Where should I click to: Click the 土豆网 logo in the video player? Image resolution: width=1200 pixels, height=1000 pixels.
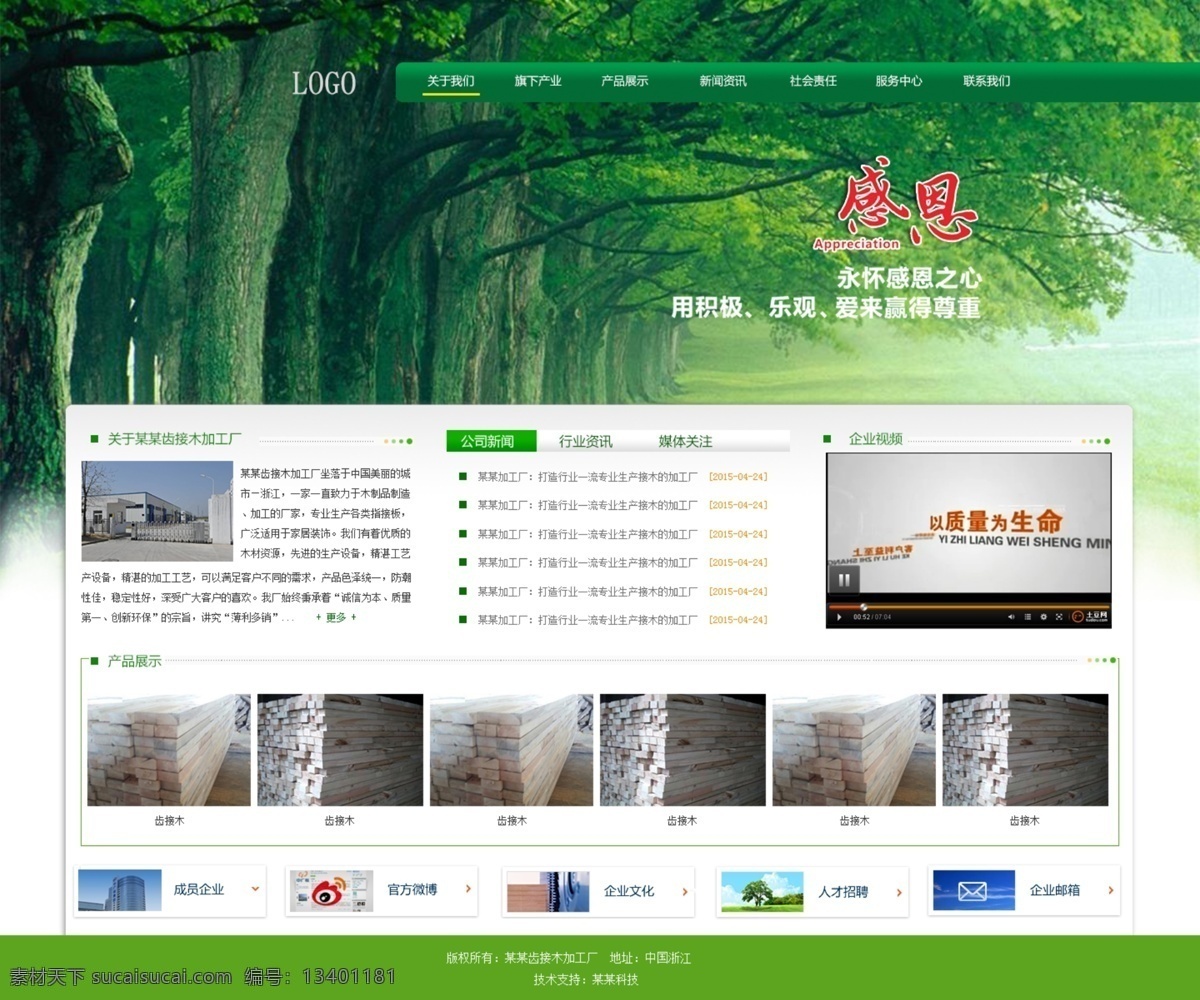click(1089, 617)
